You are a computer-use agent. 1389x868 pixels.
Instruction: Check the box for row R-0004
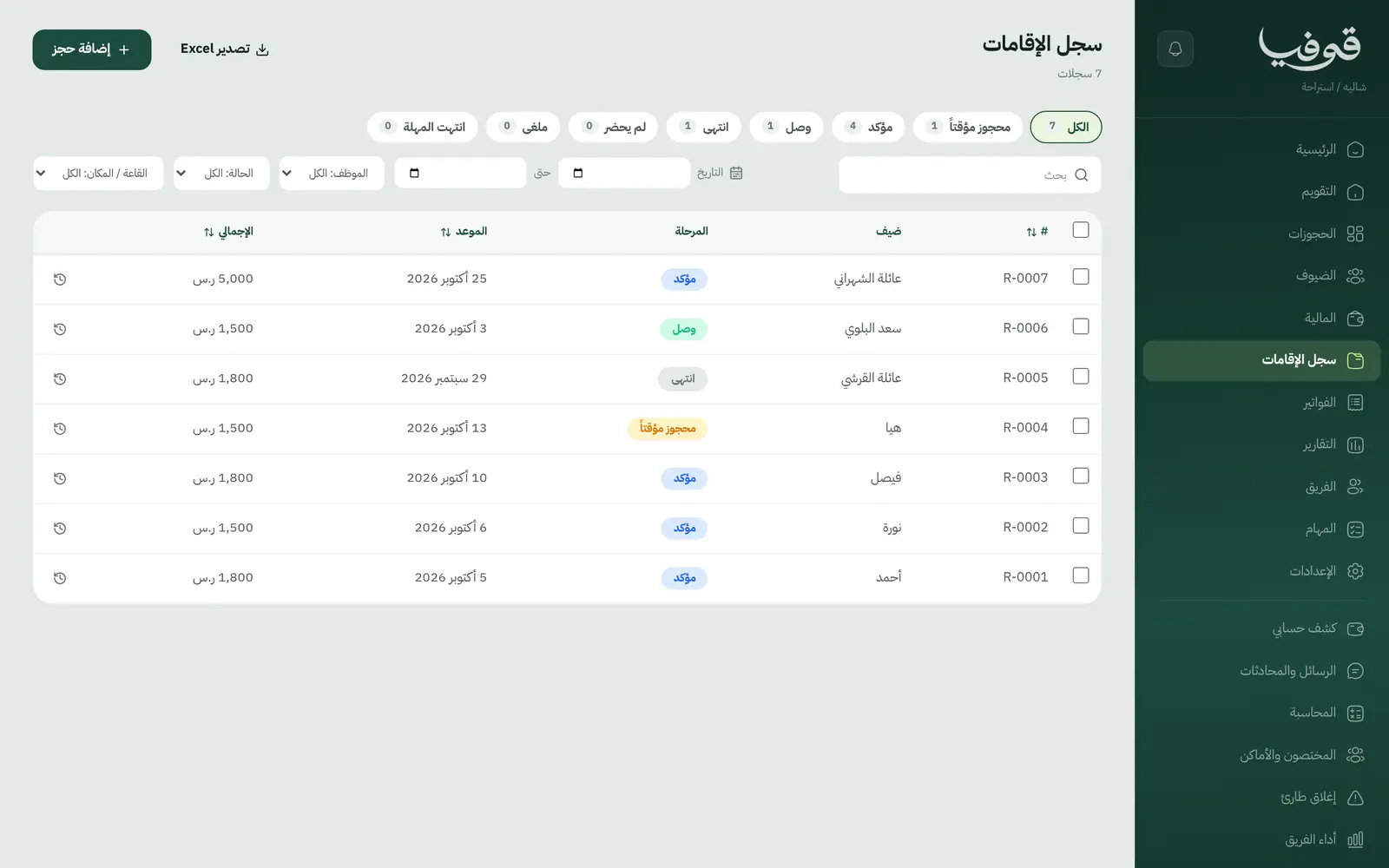click(x=1081, y=426)
